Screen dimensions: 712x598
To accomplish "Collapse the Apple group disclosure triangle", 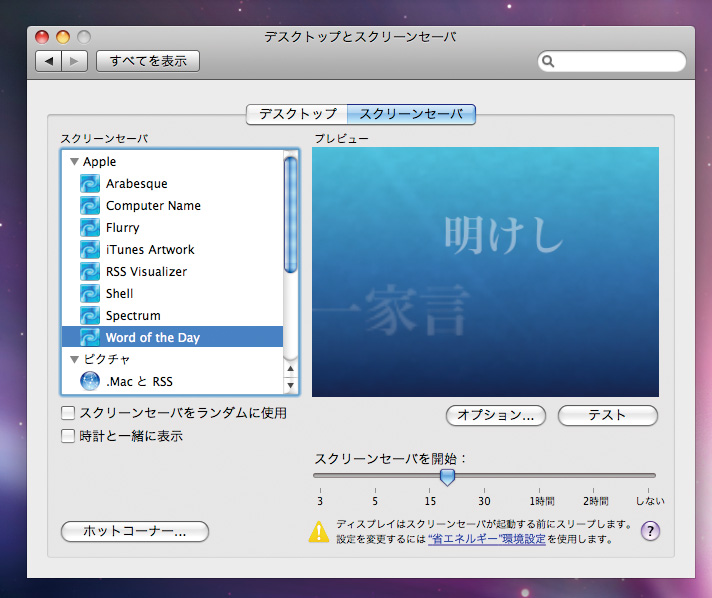I will click(x=74, y=162).
